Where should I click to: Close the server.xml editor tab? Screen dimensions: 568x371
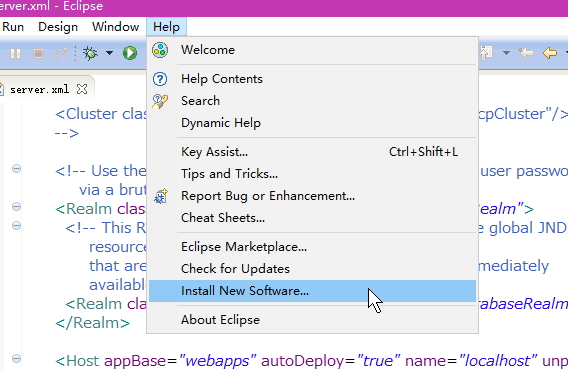click(x=82, y=89)
